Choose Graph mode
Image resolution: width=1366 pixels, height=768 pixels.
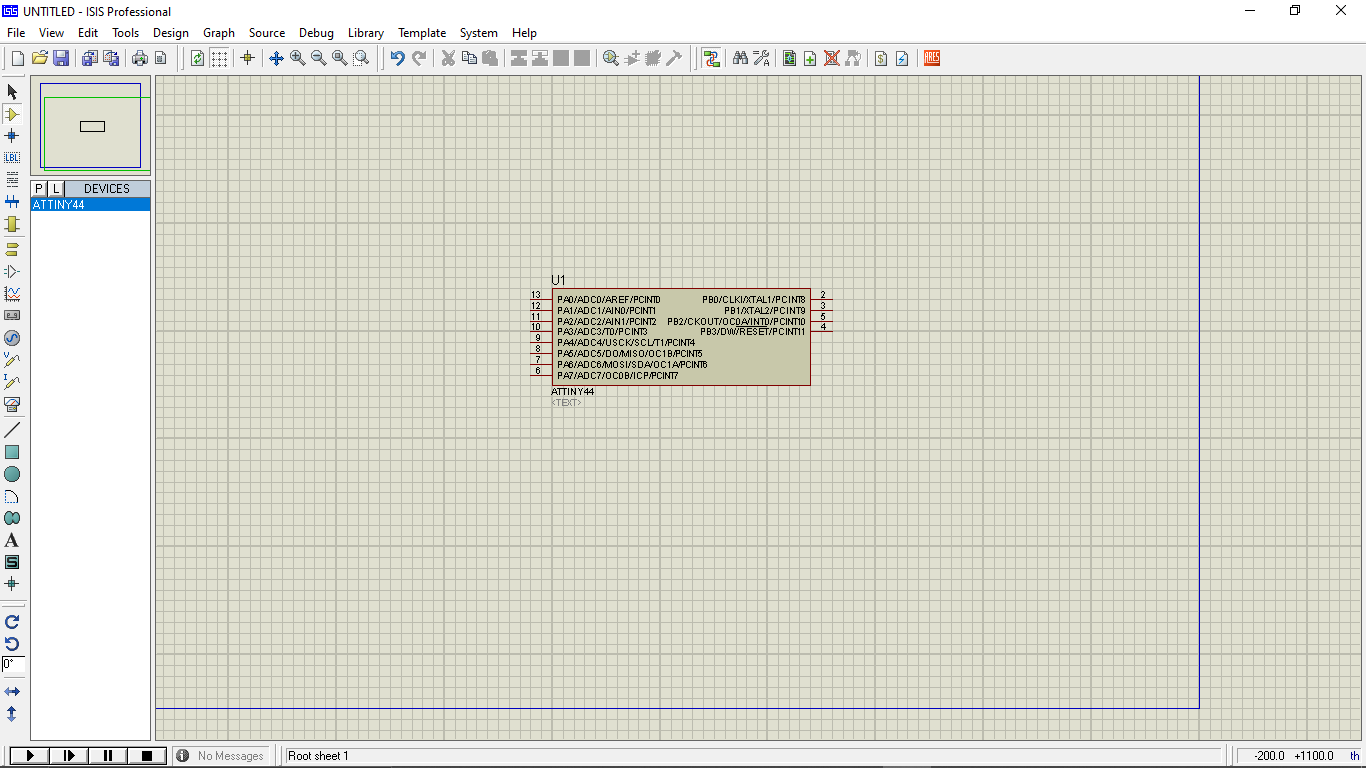pos(12,293)
